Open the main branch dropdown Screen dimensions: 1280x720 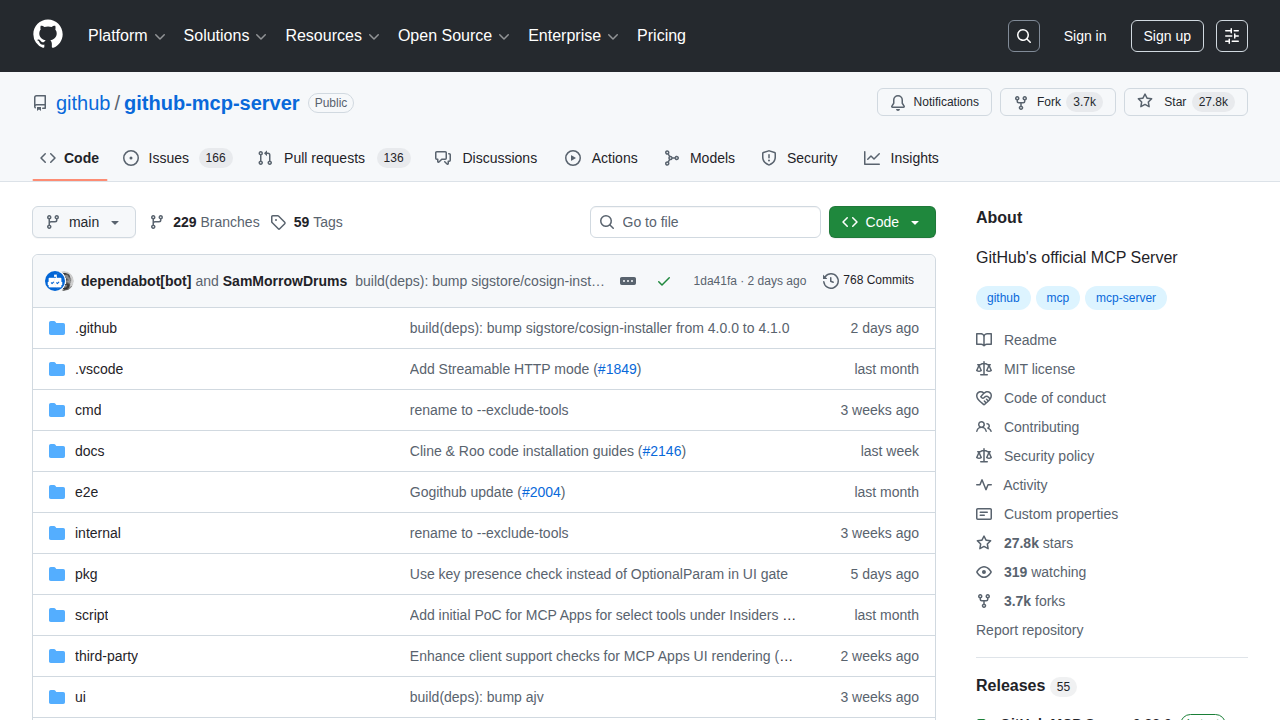coord(84,222)
